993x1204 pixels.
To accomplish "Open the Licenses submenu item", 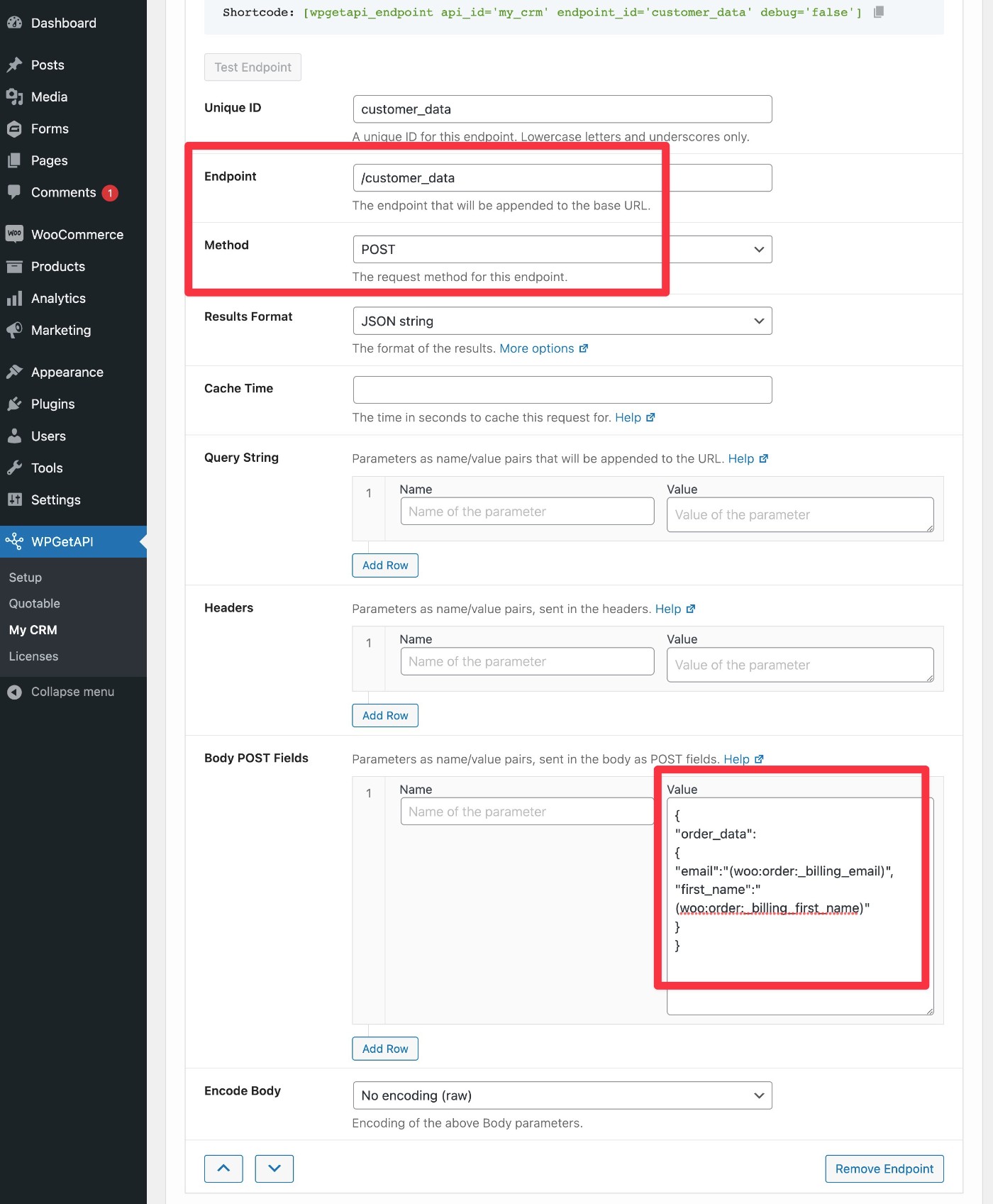I will [x=34, y=656].
